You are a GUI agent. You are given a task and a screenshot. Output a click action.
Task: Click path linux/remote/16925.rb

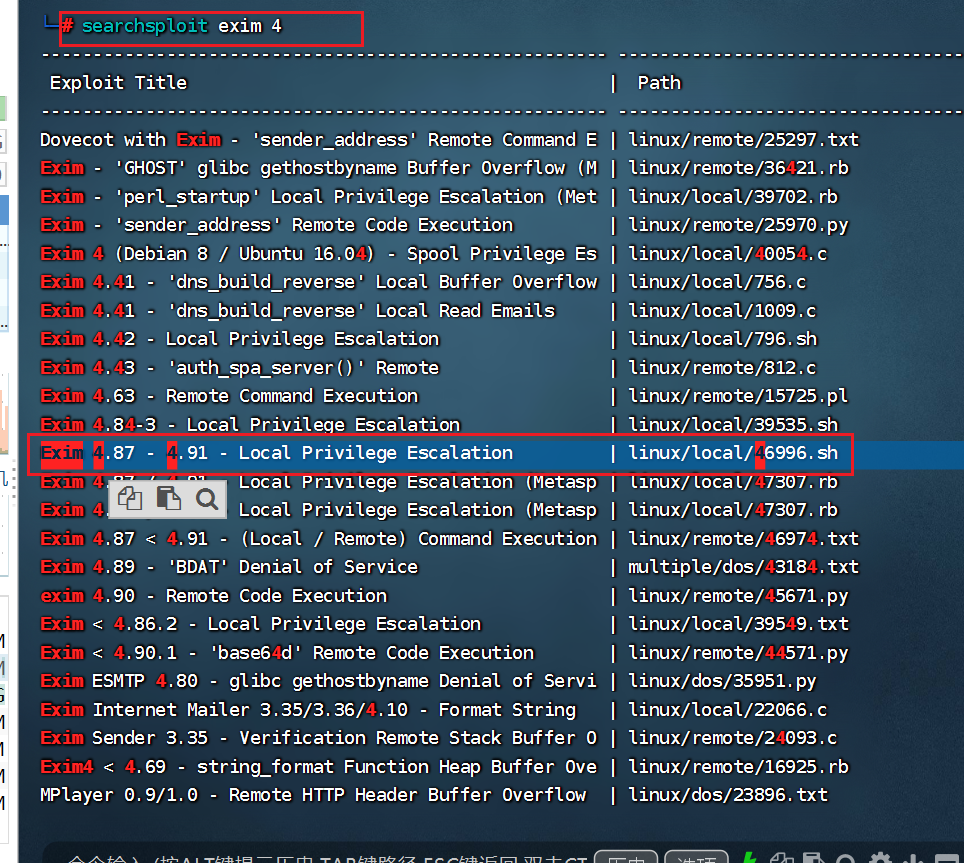tap(738, 766)
